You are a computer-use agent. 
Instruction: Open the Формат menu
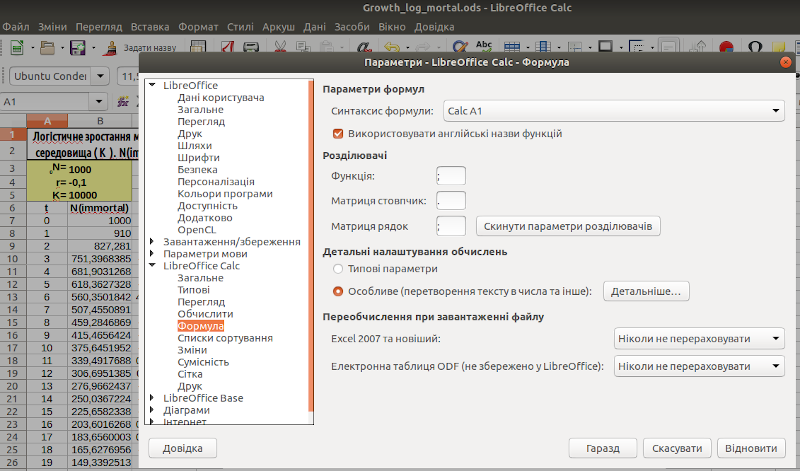click(x=198, y=27)
